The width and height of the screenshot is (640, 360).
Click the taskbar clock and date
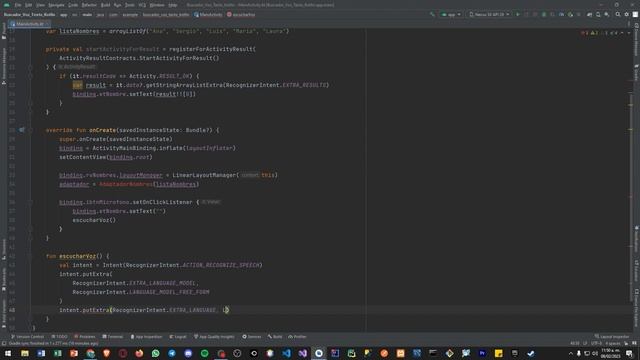pos(610,353)
